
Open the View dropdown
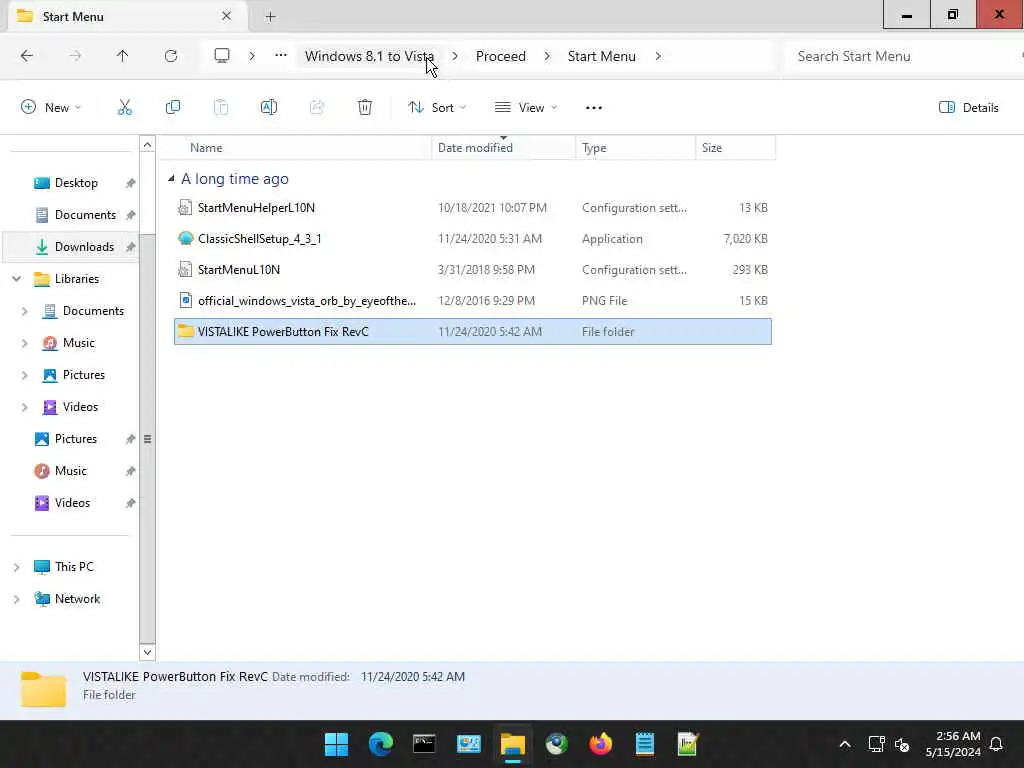[x=526, y=108]
